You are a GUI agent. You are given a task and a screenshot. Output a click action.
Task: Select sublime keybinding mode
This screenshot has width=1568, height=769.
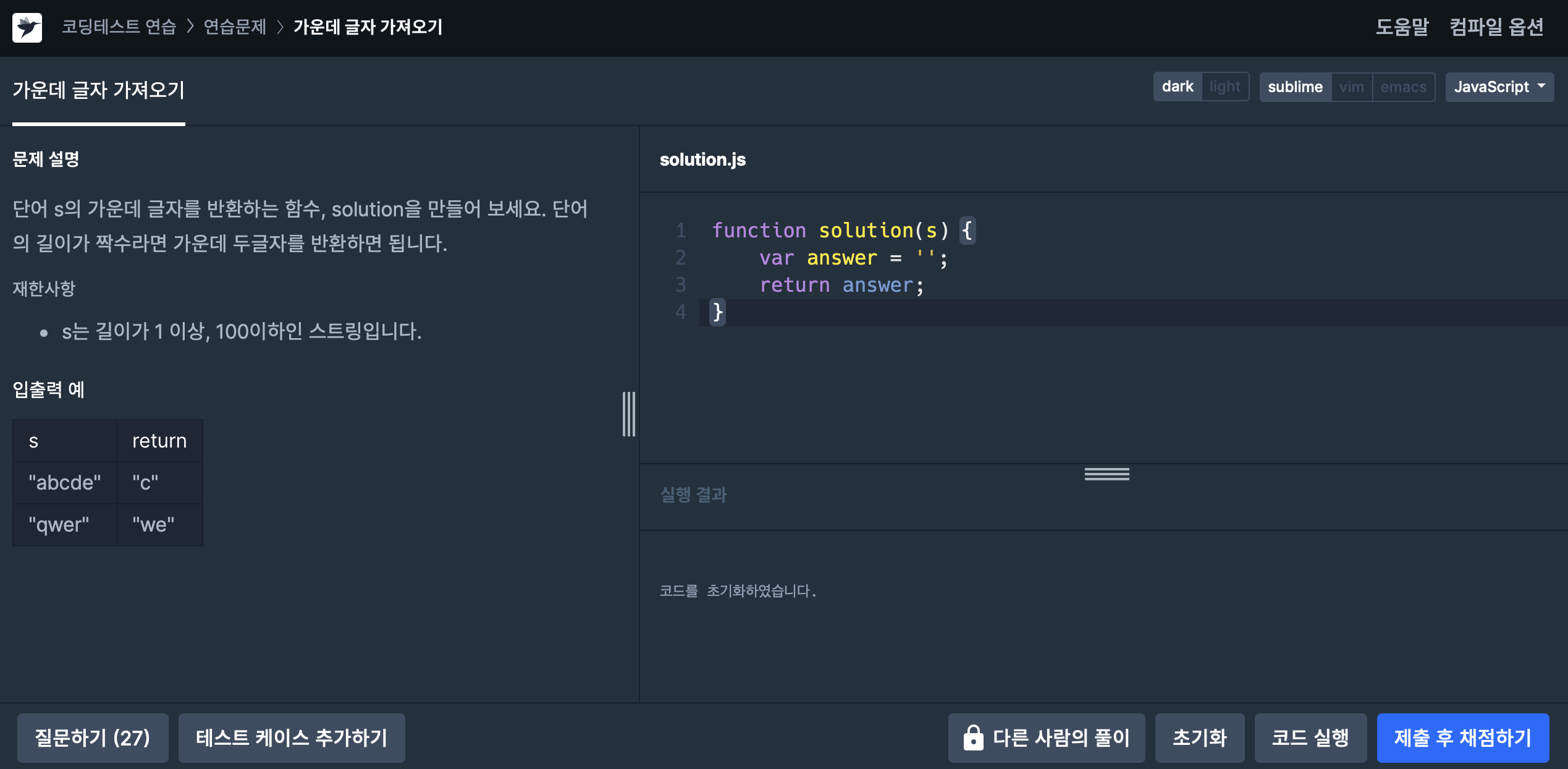pos(1295,87)
